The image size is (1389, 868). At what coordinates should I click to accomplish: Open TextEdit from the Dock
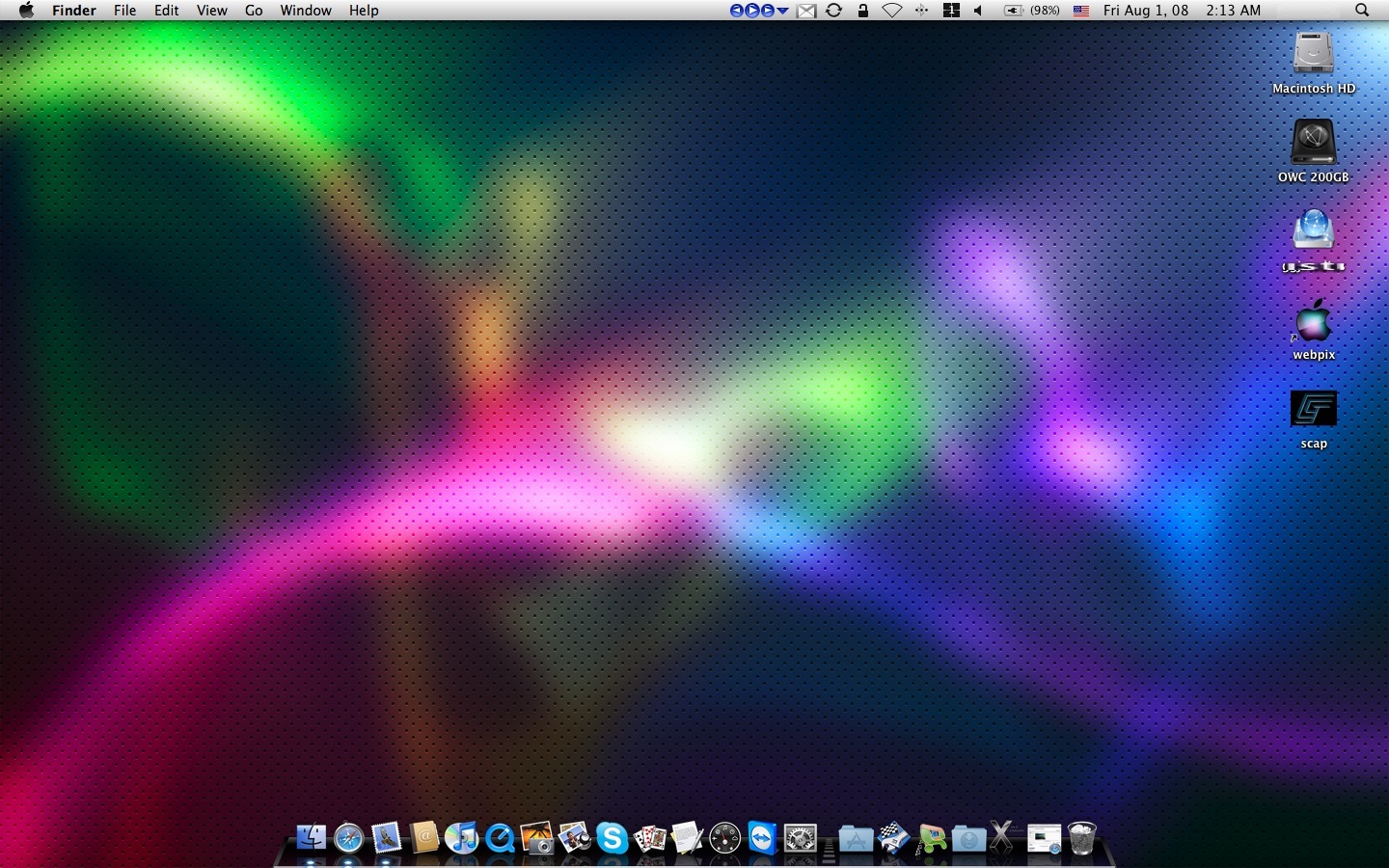688,838
